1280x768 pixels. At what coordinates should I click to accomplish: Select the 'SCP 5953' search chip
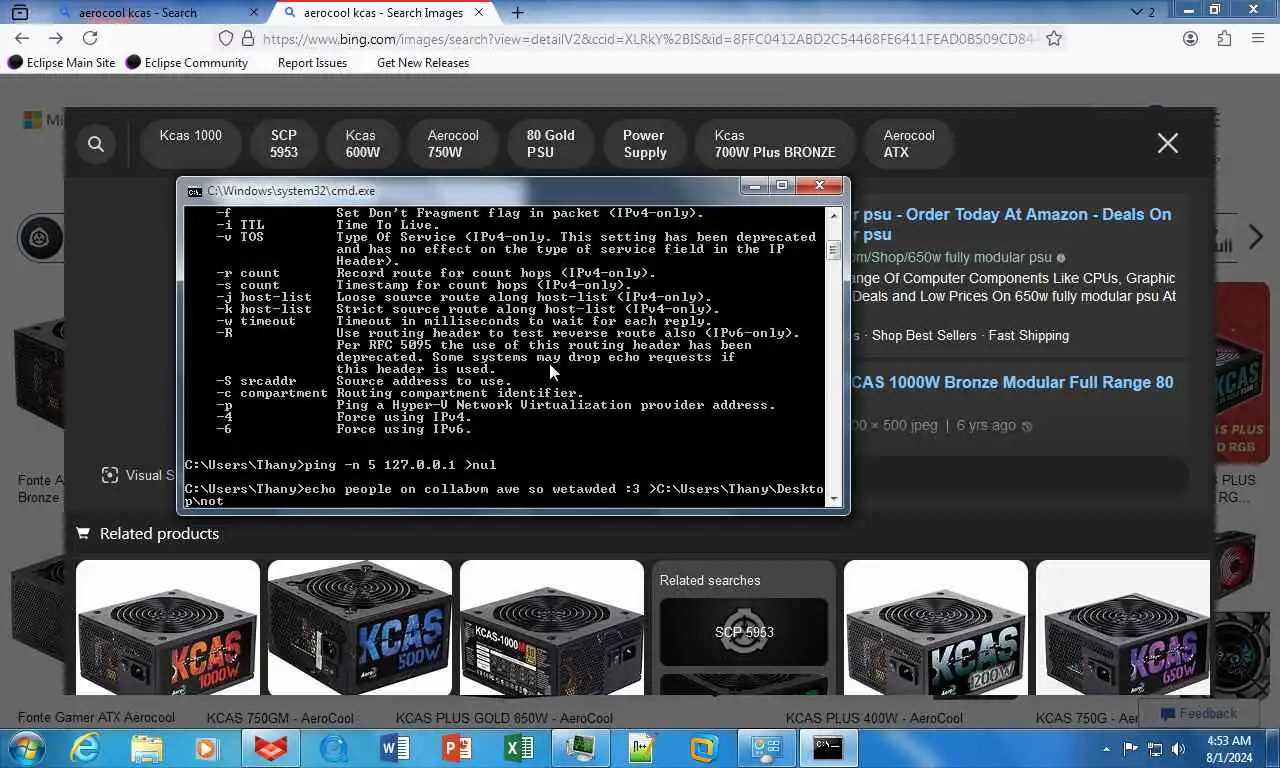[x=284, y=143]
